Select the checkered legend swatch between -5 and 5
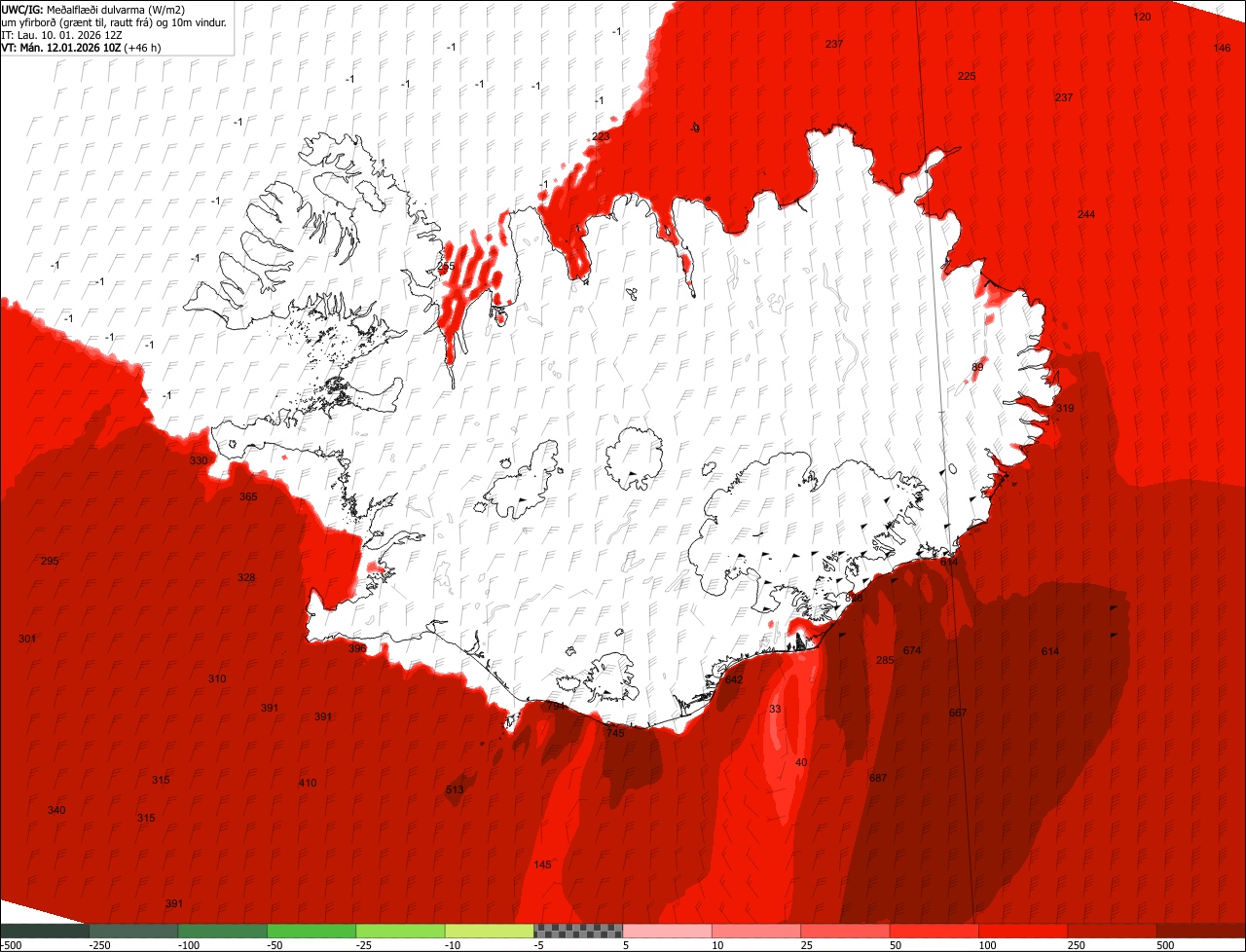Screen dimensions: 1246x952 [578, 931]
